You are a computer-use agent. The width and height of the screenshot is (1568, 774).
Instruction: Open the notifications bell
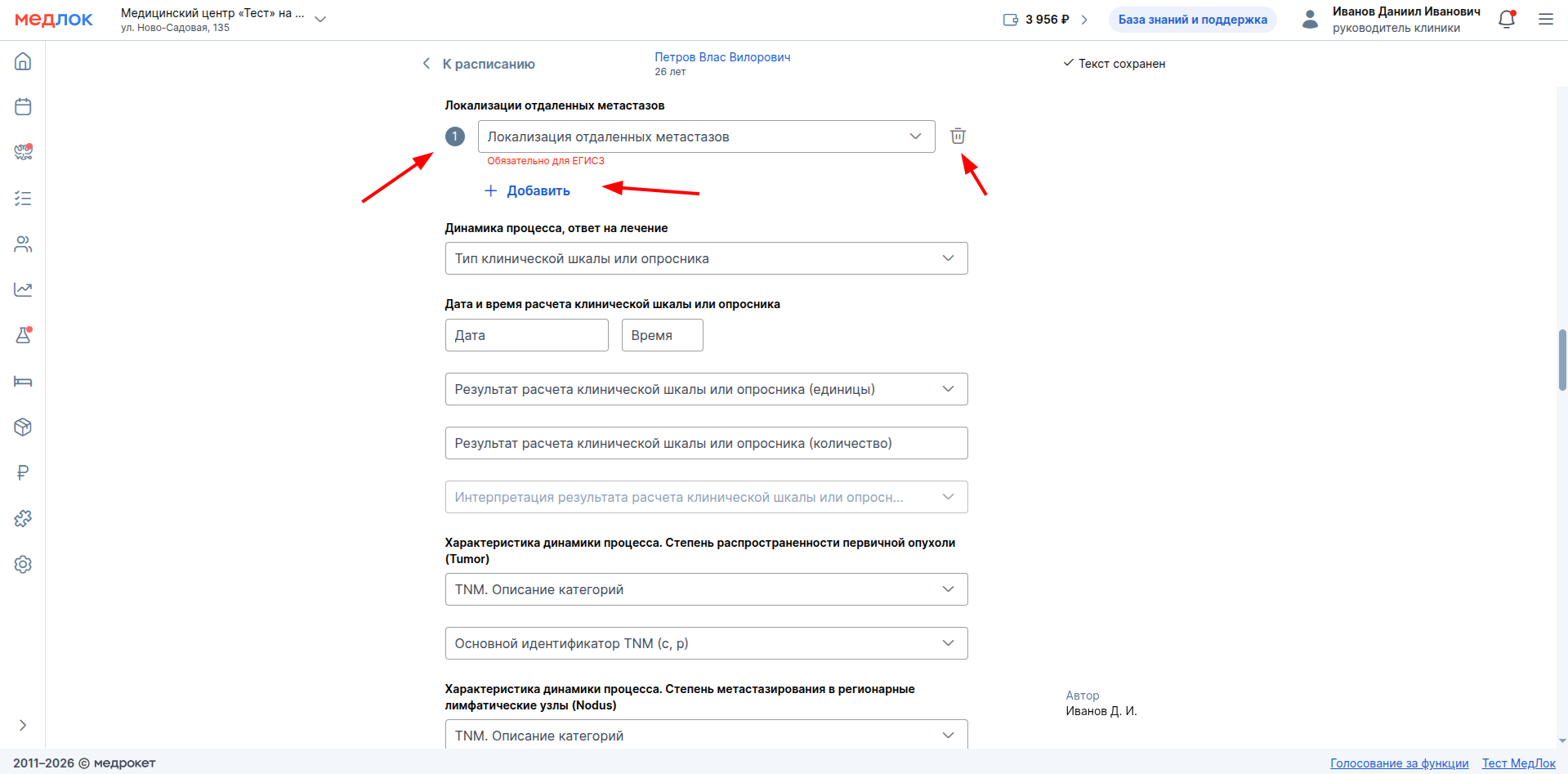[1507, 19]
